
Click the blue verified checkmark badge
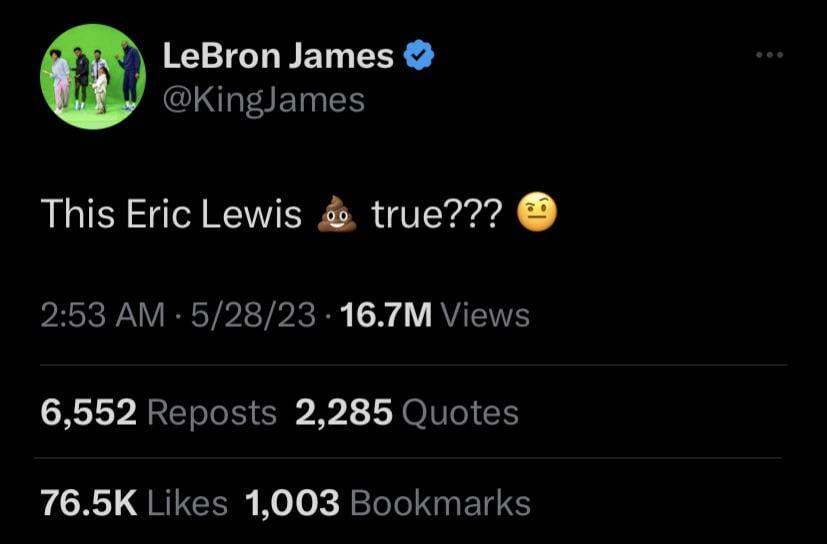(418, 57)
